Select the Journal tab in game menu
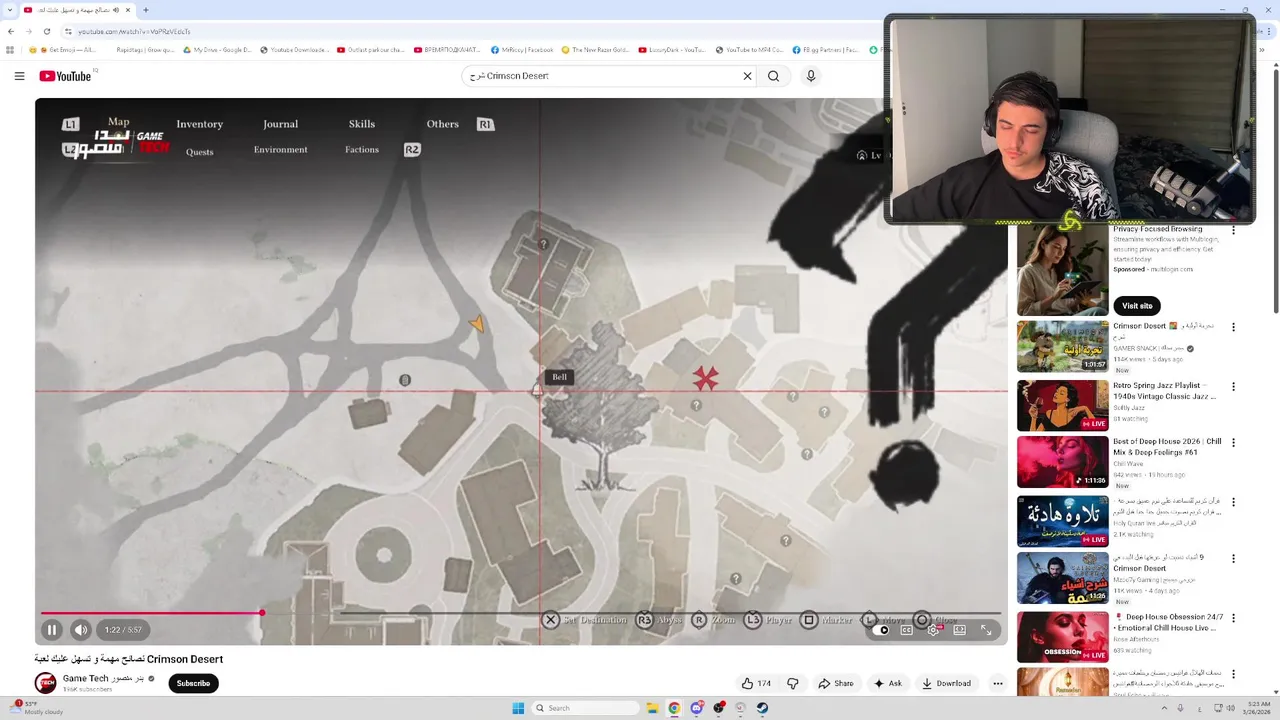The height and width of the screenshot is (720, 1280). (280, 124)
